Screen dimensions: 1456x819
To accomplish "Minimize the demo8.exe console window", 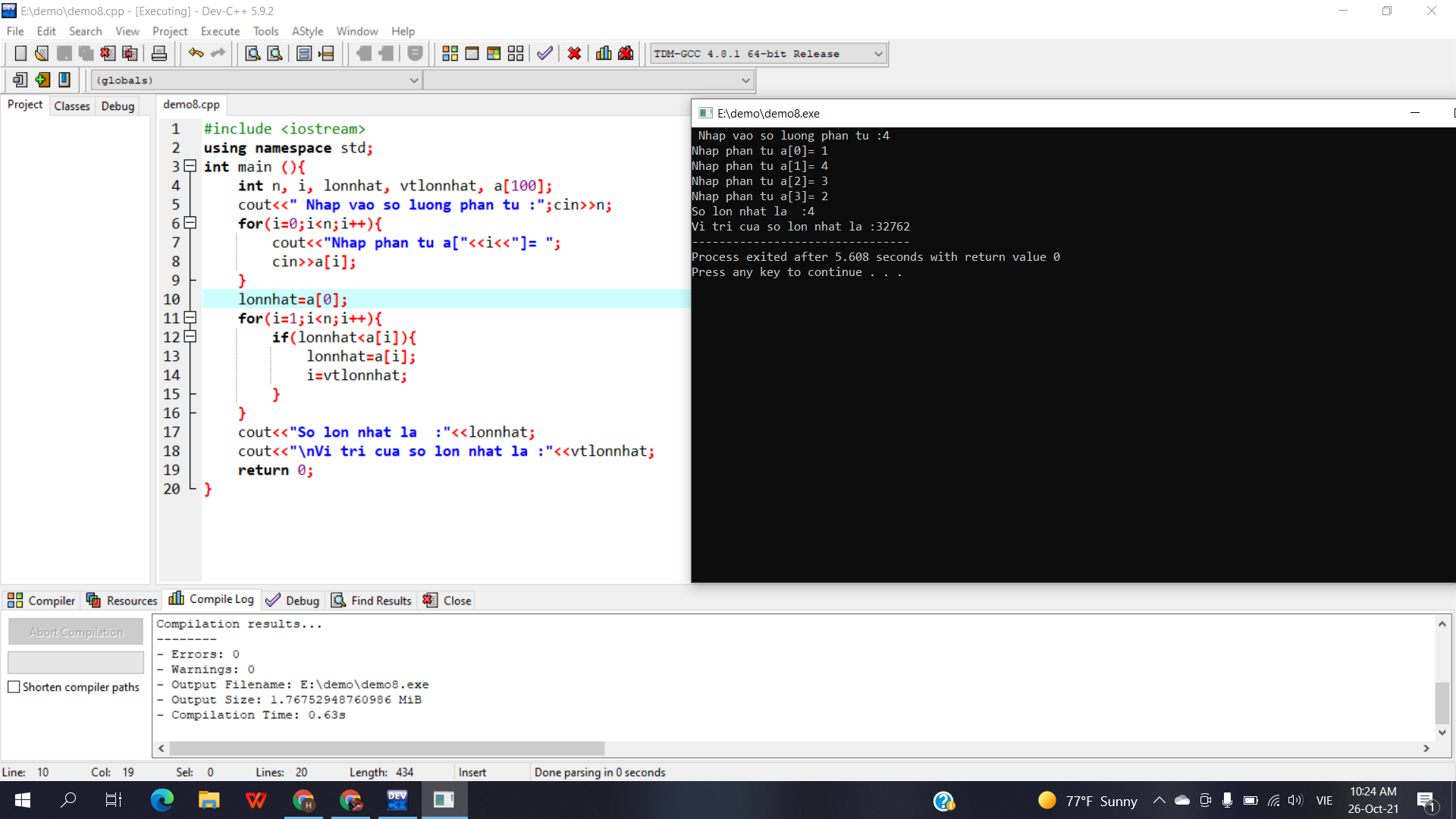I will [x=1415, y=113].
